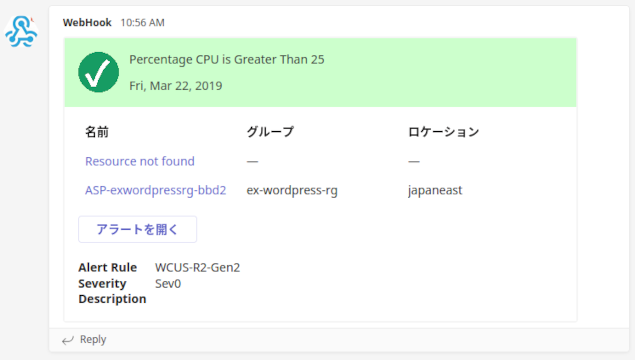
Task: Click the 名前 column header
Action: tap(97, 132)
